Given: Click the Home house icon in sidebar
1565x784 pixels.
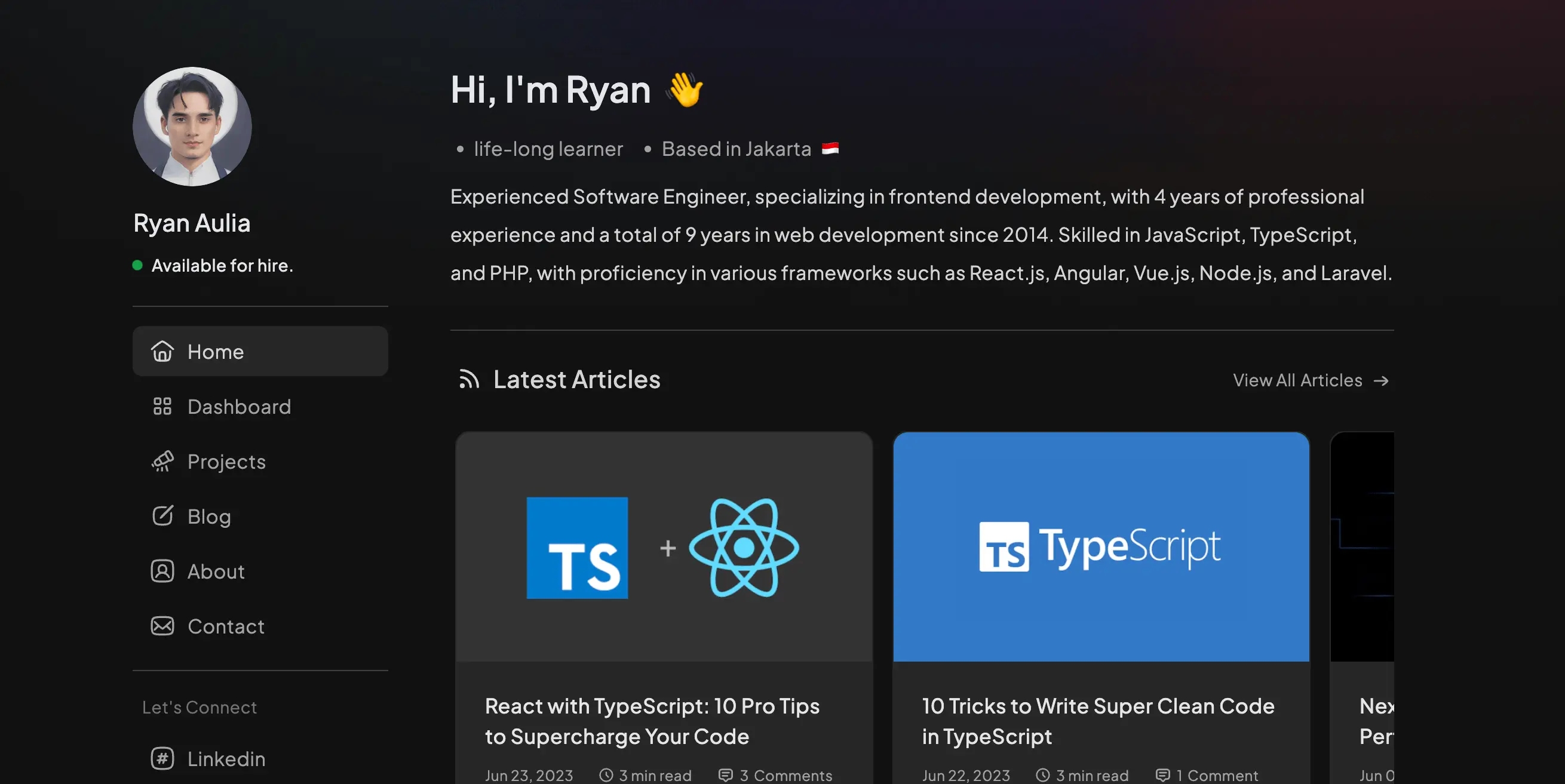Looking at the screenshot, I should [x=162, y=352].
